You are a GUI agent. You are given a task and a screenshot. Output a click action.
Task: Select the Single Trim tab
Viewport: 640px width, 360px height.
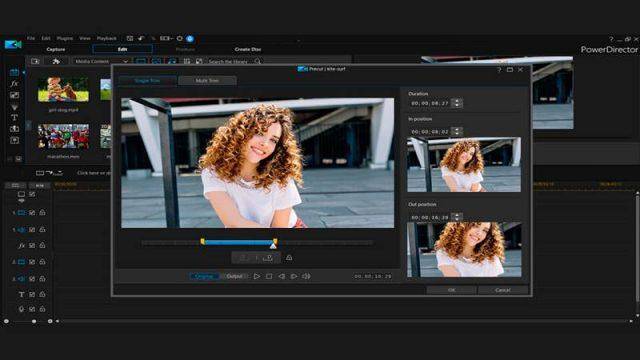point(147,80)
